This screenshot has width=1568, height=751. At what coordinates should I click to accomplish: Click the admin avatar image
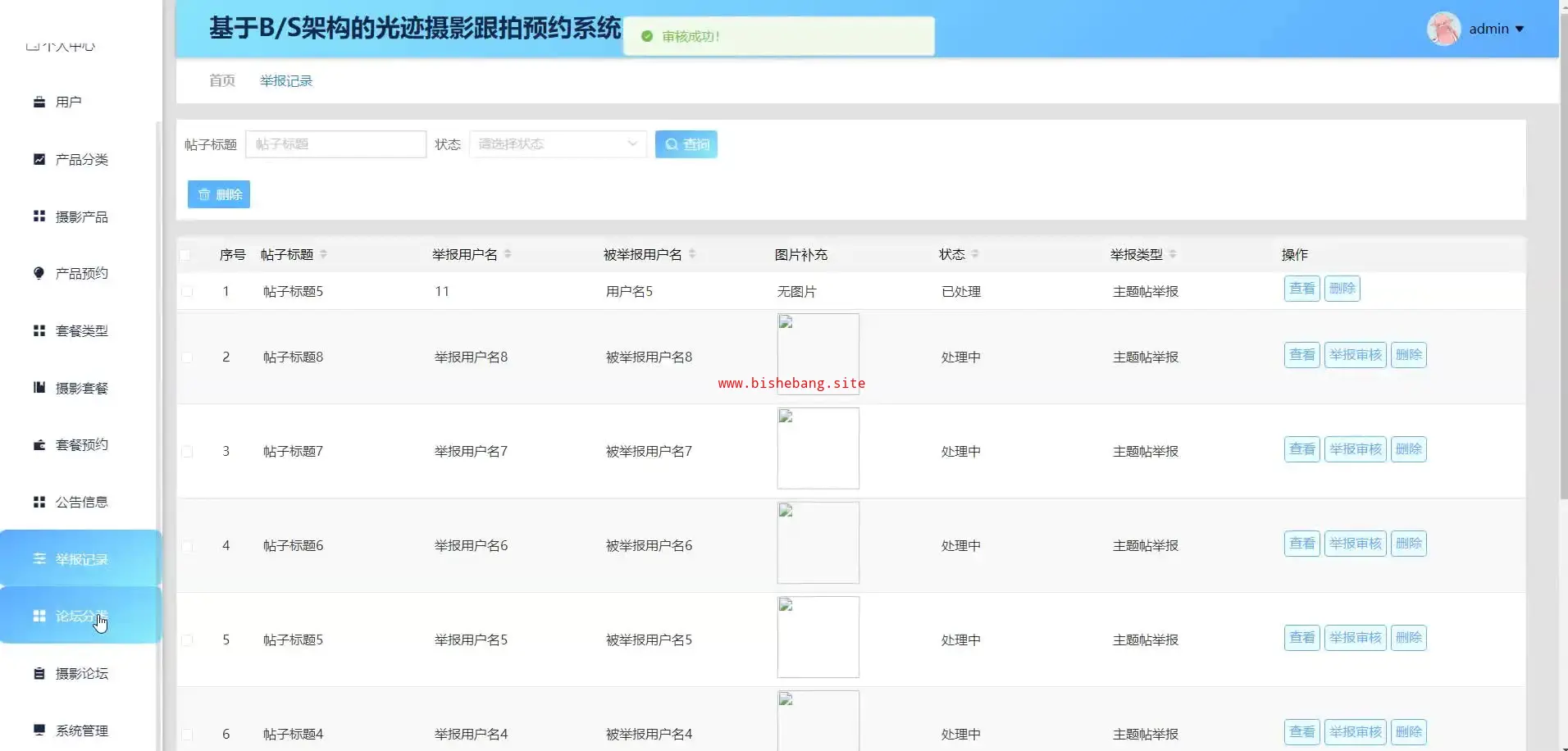point(1443,30)
